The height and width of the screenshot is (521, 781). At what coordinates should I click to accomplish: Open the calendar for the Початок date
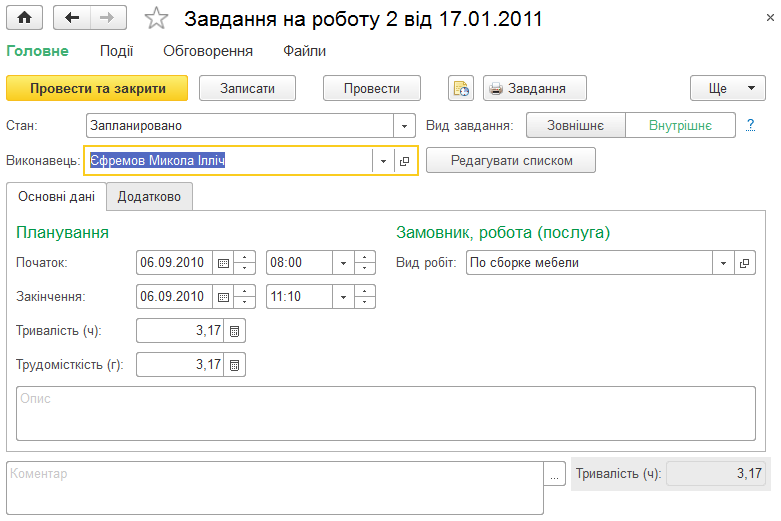pyautogui.click(x=223, y=263)
